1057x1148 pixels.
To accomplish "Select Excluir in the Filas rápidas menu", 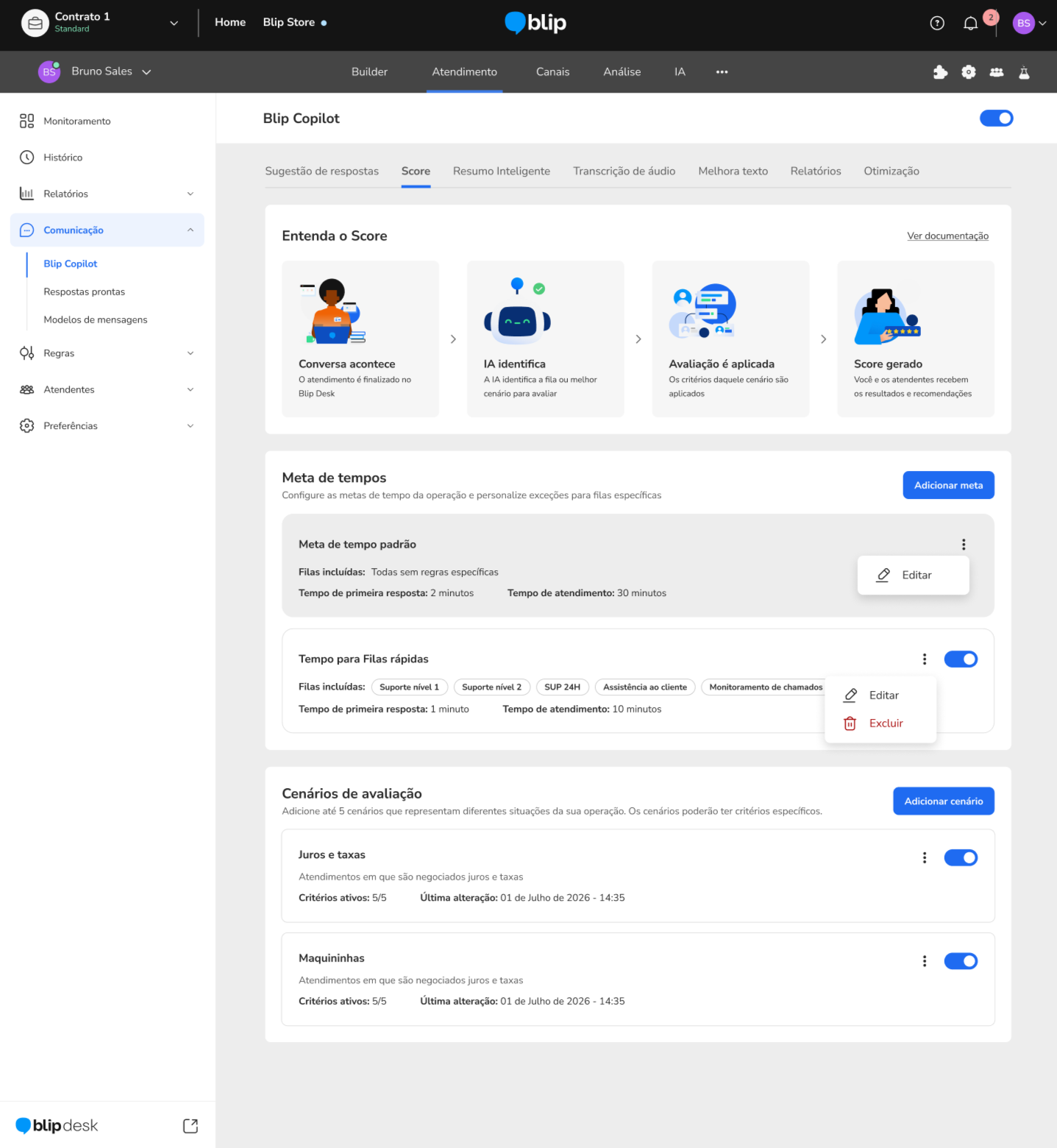I will pyautogui.click(x=880, y=723).
